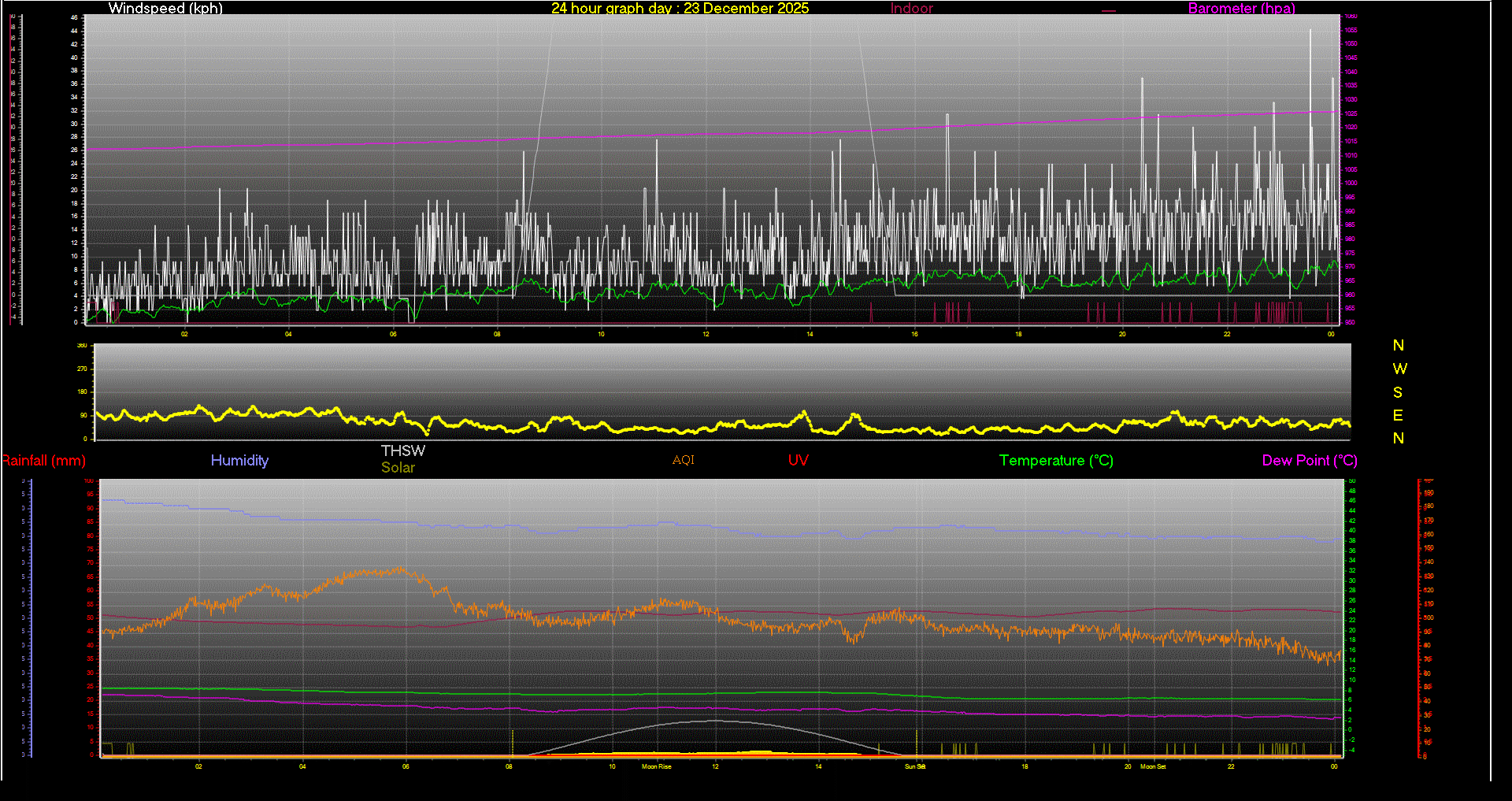Click the Barometer (hpa) legend label

[1241, 9]
